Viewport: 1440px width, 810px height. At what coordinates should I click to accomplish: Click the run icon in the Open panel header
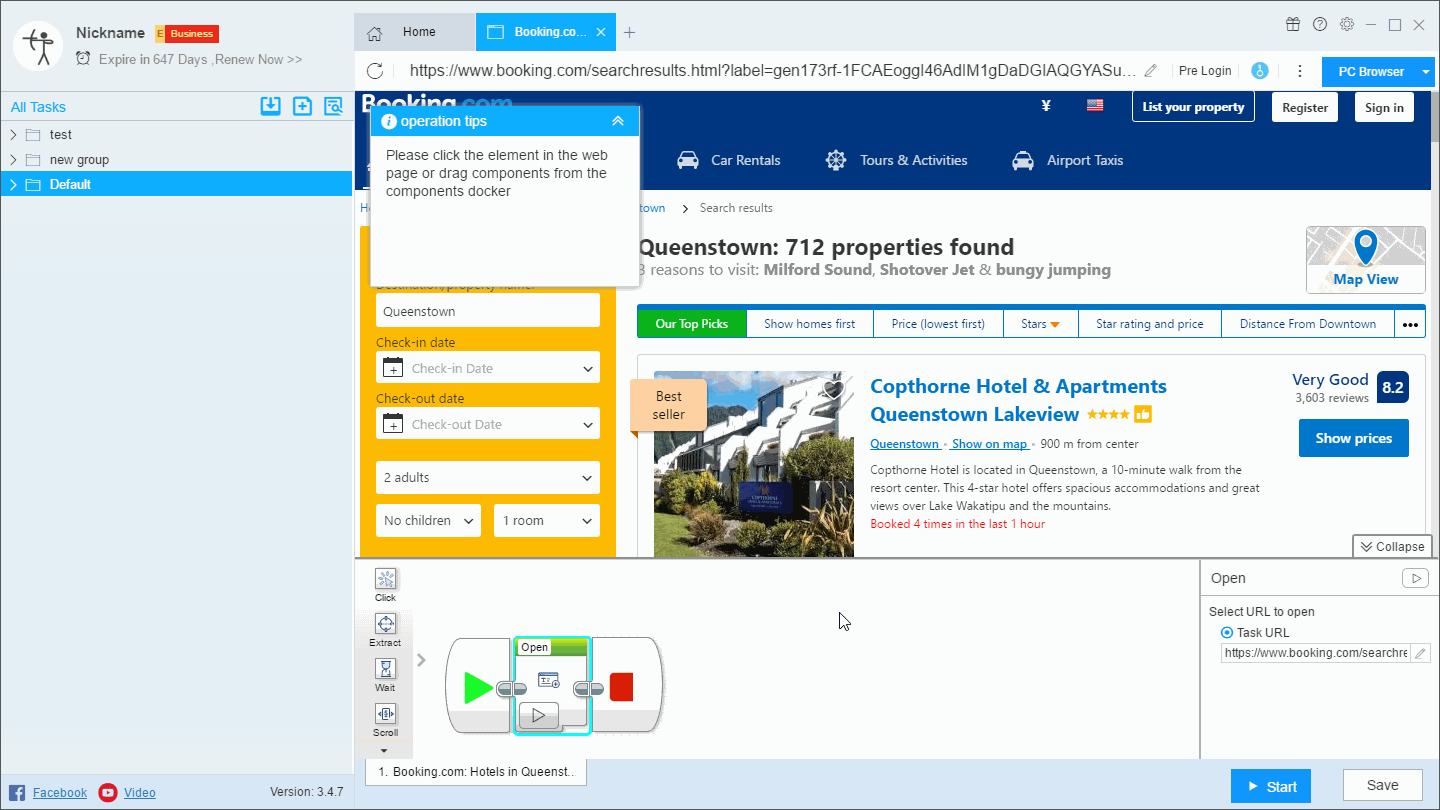[1414, 578]
